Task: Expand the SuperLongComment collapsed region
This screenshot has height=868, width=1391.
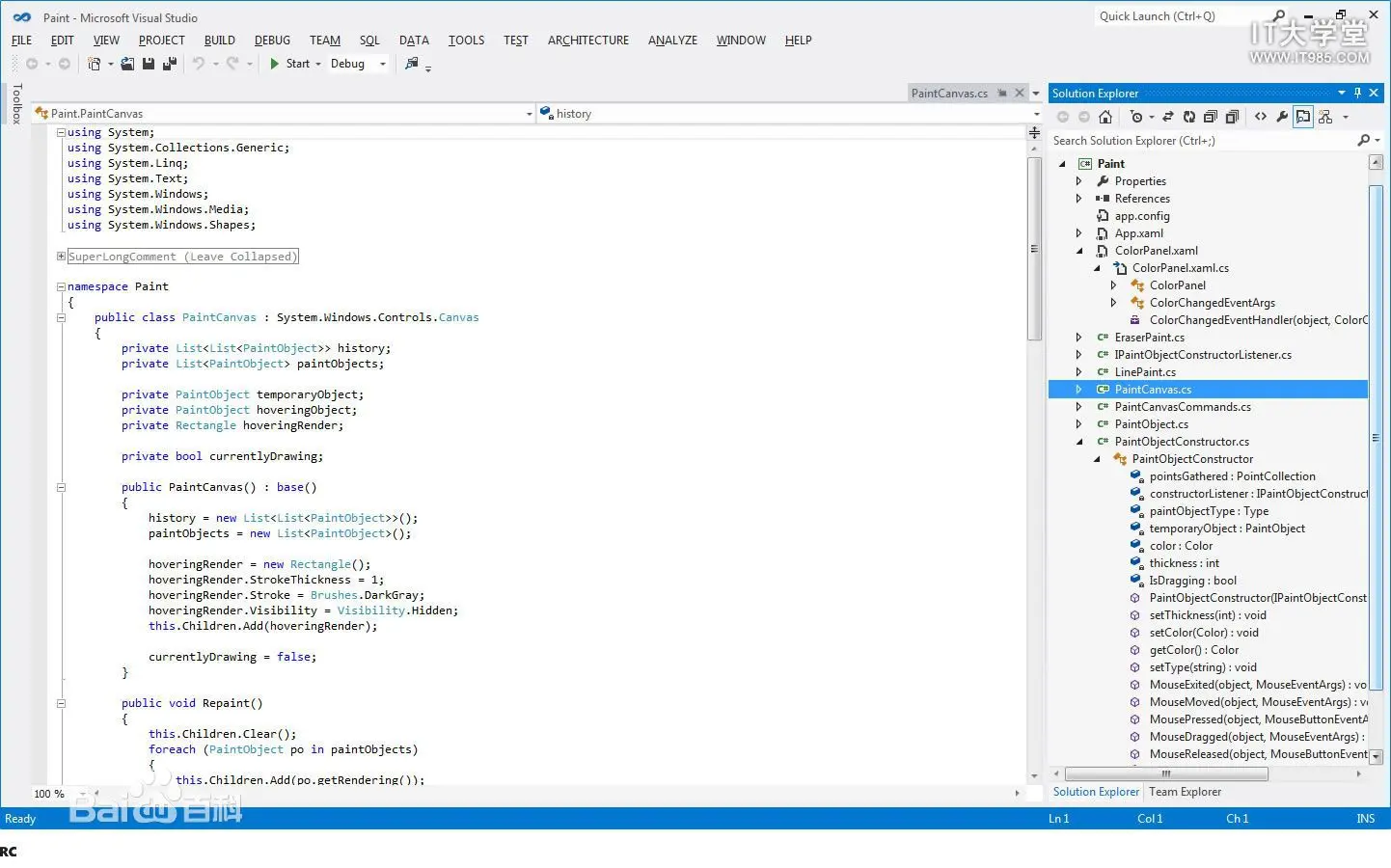Action: [x=61, y=257]
